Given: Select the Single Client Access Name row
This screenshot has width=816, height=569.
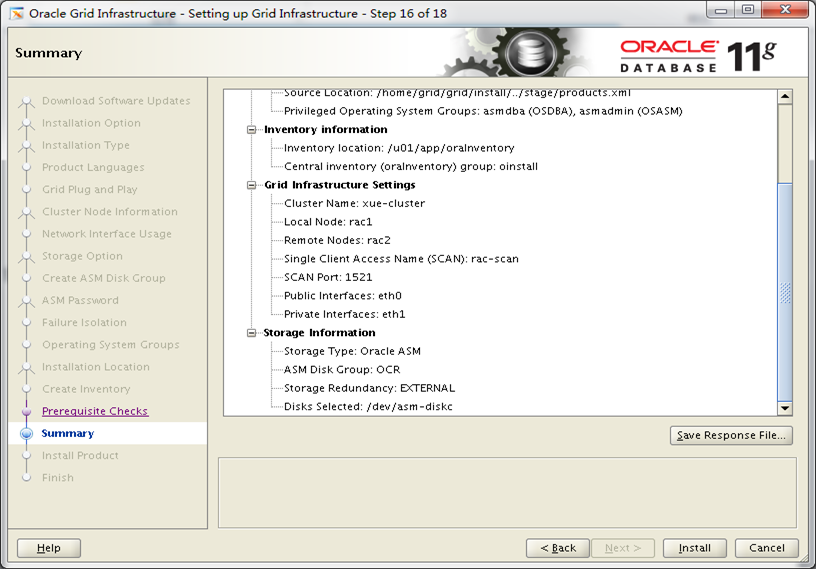Looking at the screenshot, I should coord(401,259).
